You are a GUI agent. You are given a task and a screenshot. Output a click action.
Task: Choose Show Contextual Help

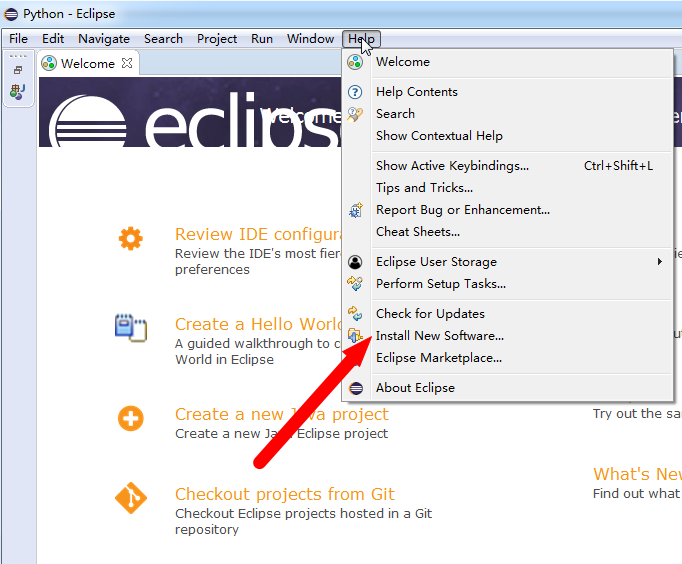pos(508,136)
